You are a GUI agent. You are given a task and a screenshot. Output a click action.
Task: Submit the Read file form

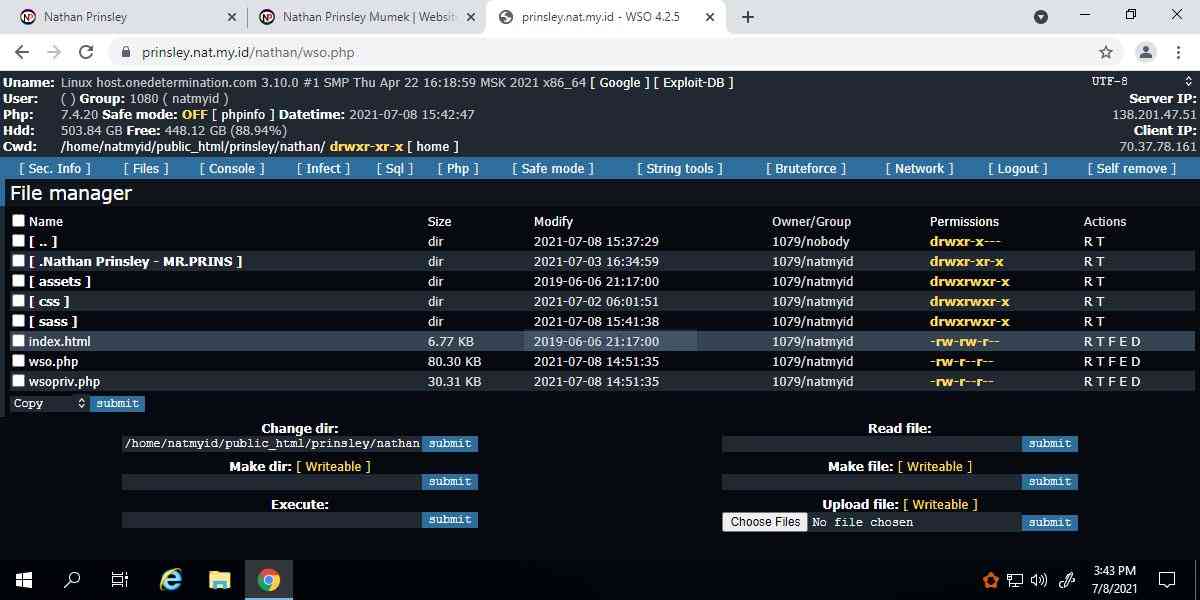click(1050, 443)
